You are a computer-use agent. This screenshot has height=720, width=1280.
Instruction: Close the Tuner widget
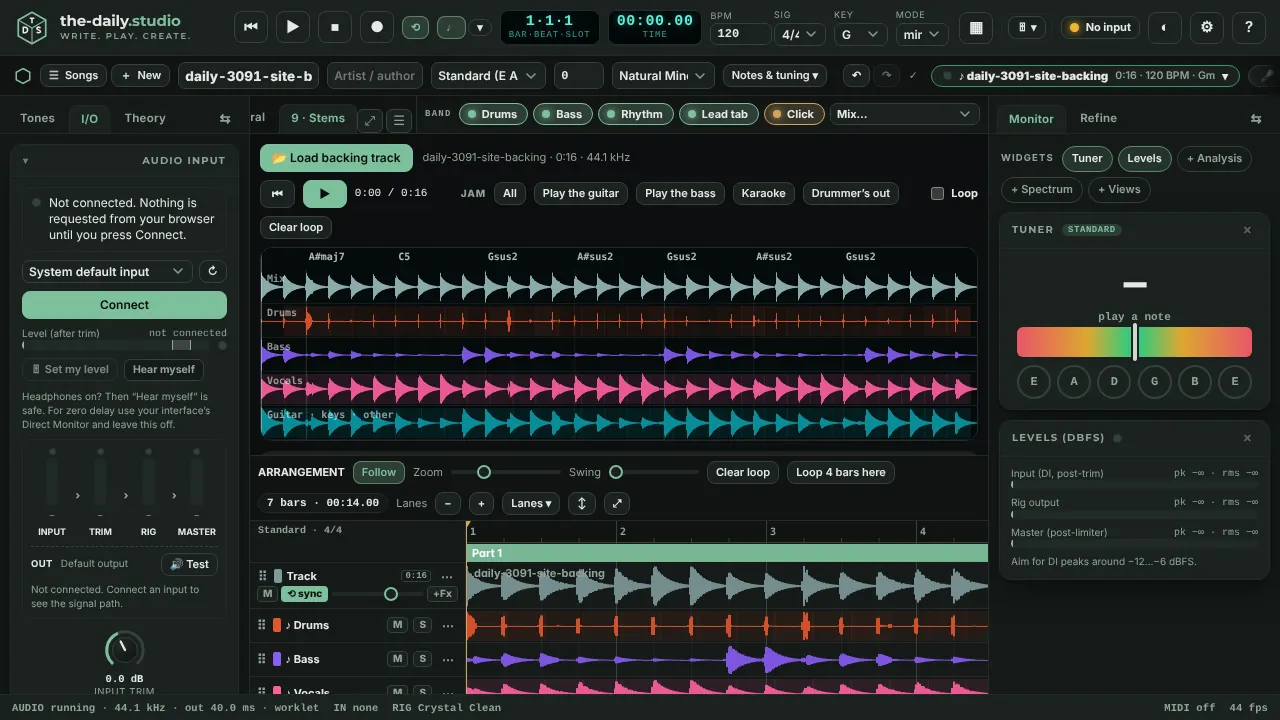click(1247, 230)
